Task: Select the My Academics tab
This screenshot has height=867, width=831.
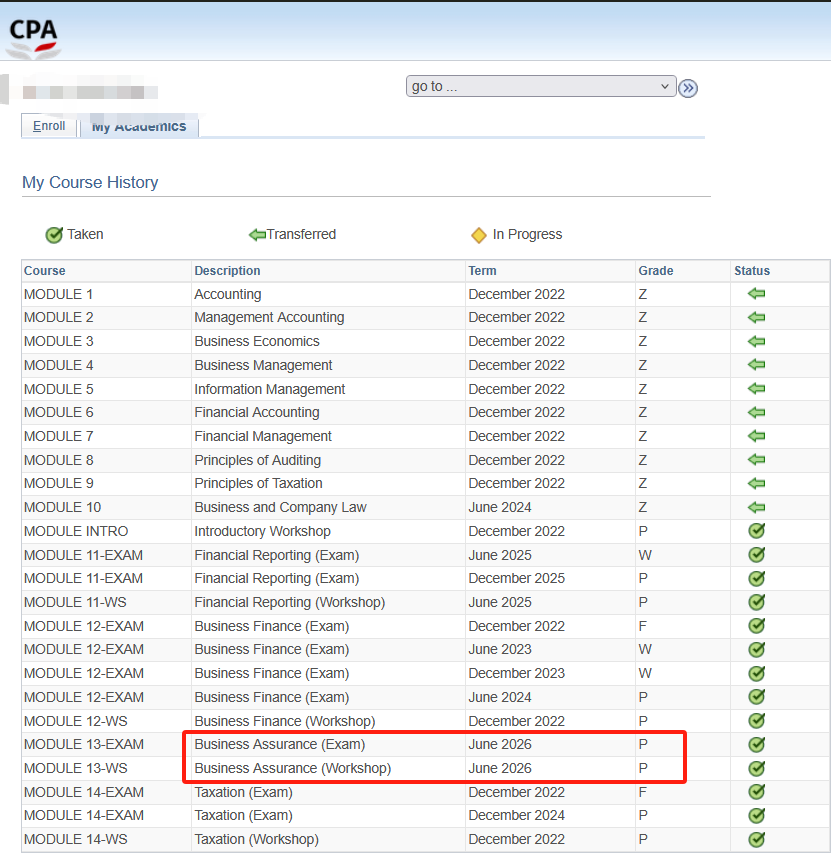Action: (139, 127)
